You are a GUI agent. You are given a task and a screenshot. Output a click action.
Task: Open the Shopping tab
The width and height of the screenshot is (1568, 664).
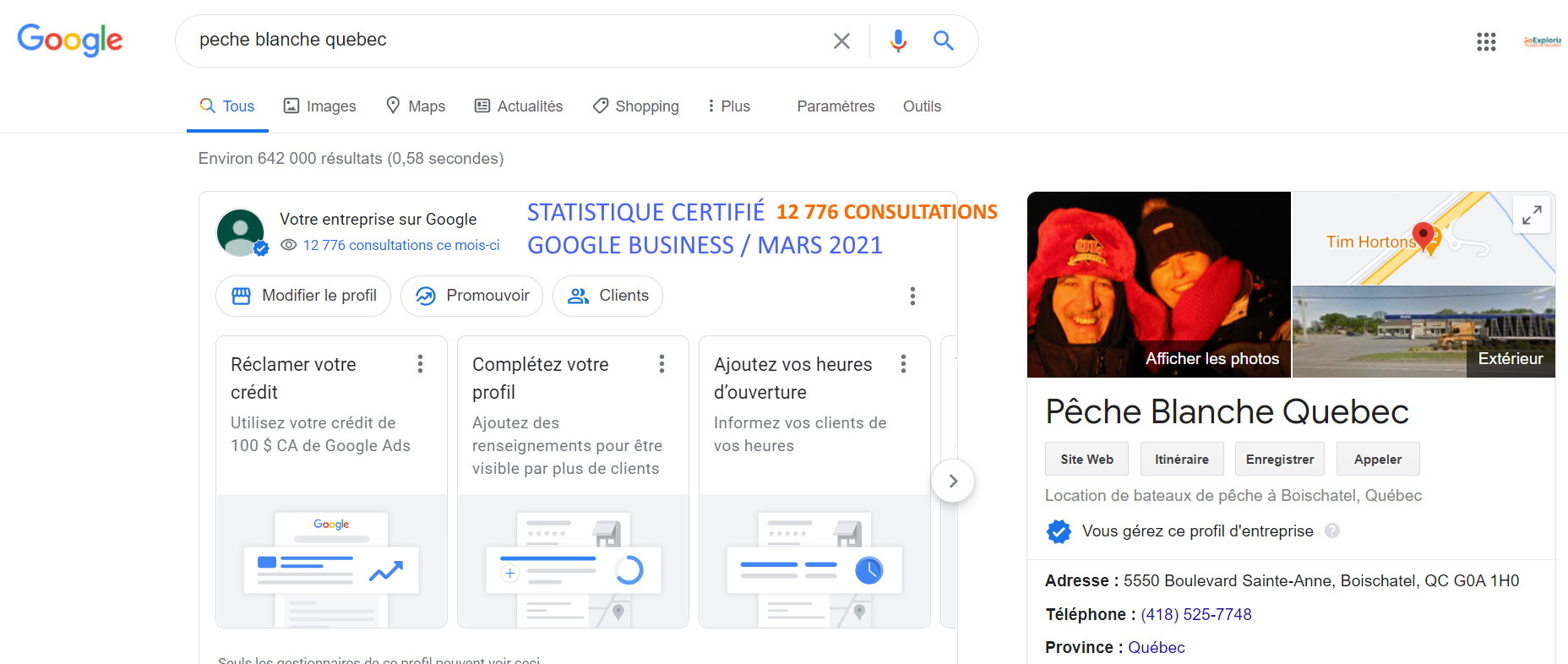coord(636,106)
